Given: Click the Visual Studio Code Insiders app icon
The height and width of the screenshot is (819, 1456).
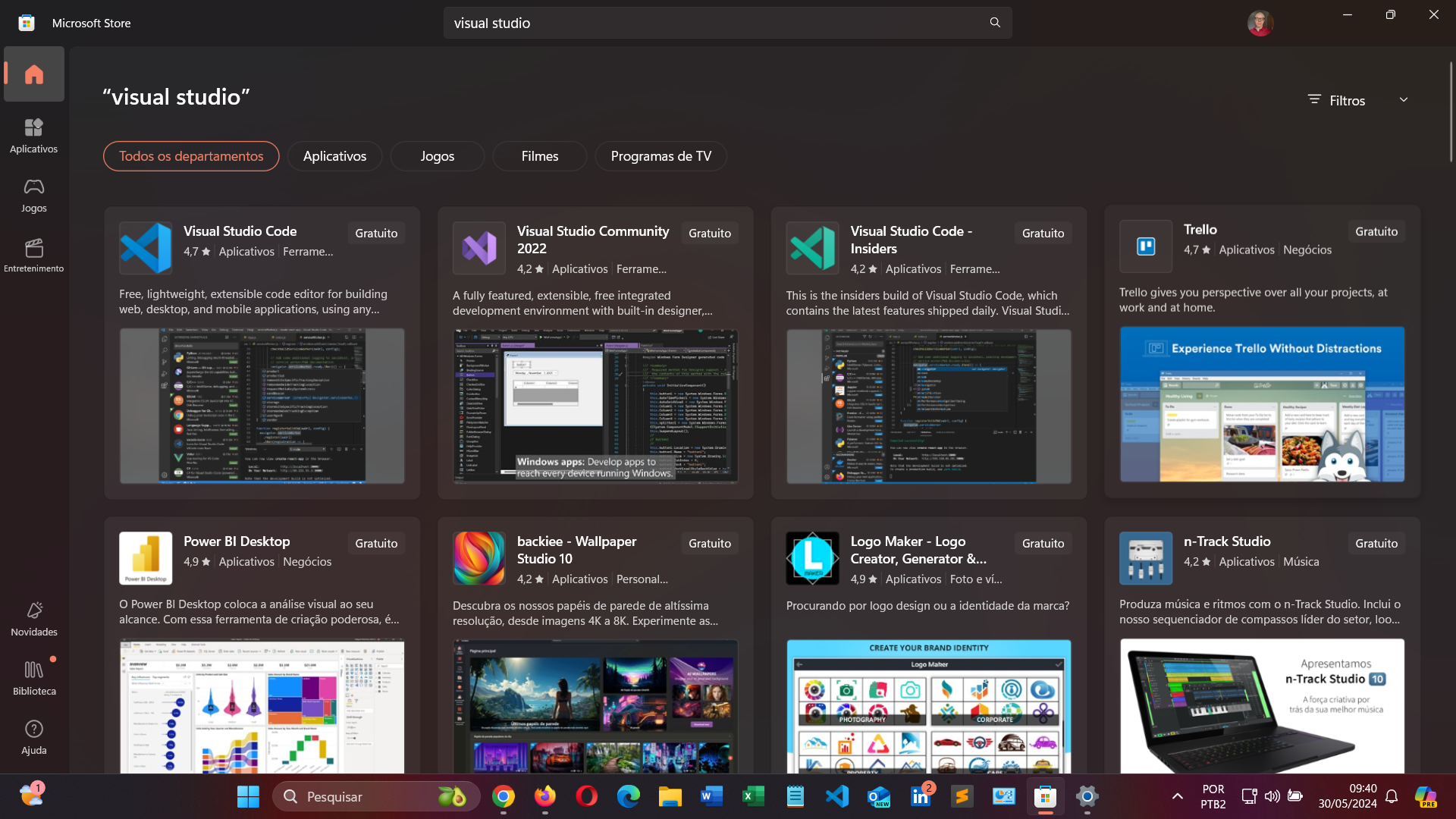Looking at the screenshot, I should point(813,248).
